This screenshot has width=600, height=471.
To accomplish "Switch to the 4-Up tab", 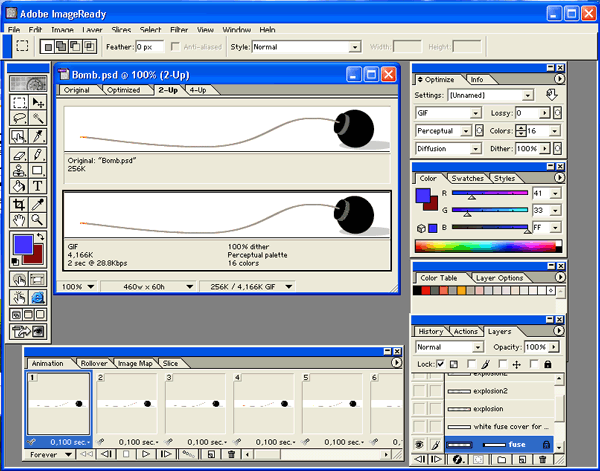I will click(198, 90).
